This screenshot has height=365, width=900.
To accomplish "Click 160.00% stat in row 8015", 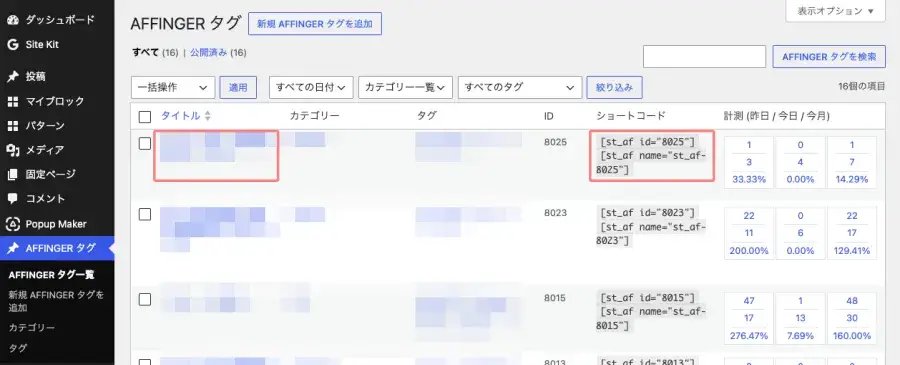I will coord(852,336).
